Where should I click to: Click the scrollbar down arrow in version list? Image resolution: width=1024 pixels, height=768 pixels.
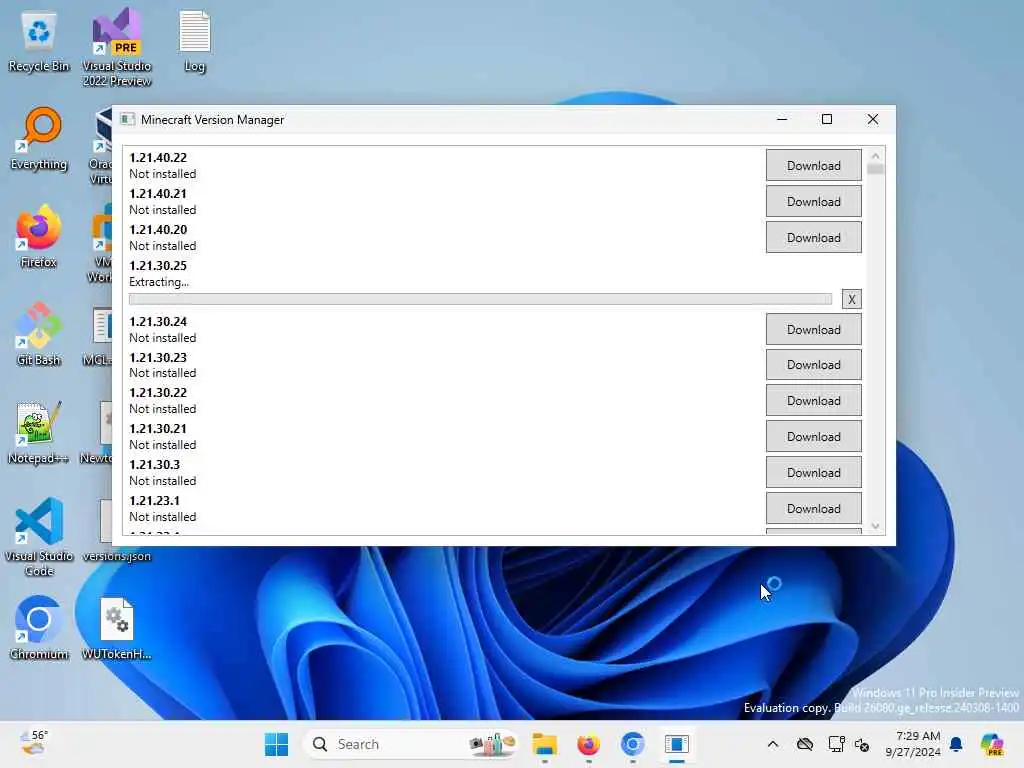875,526
